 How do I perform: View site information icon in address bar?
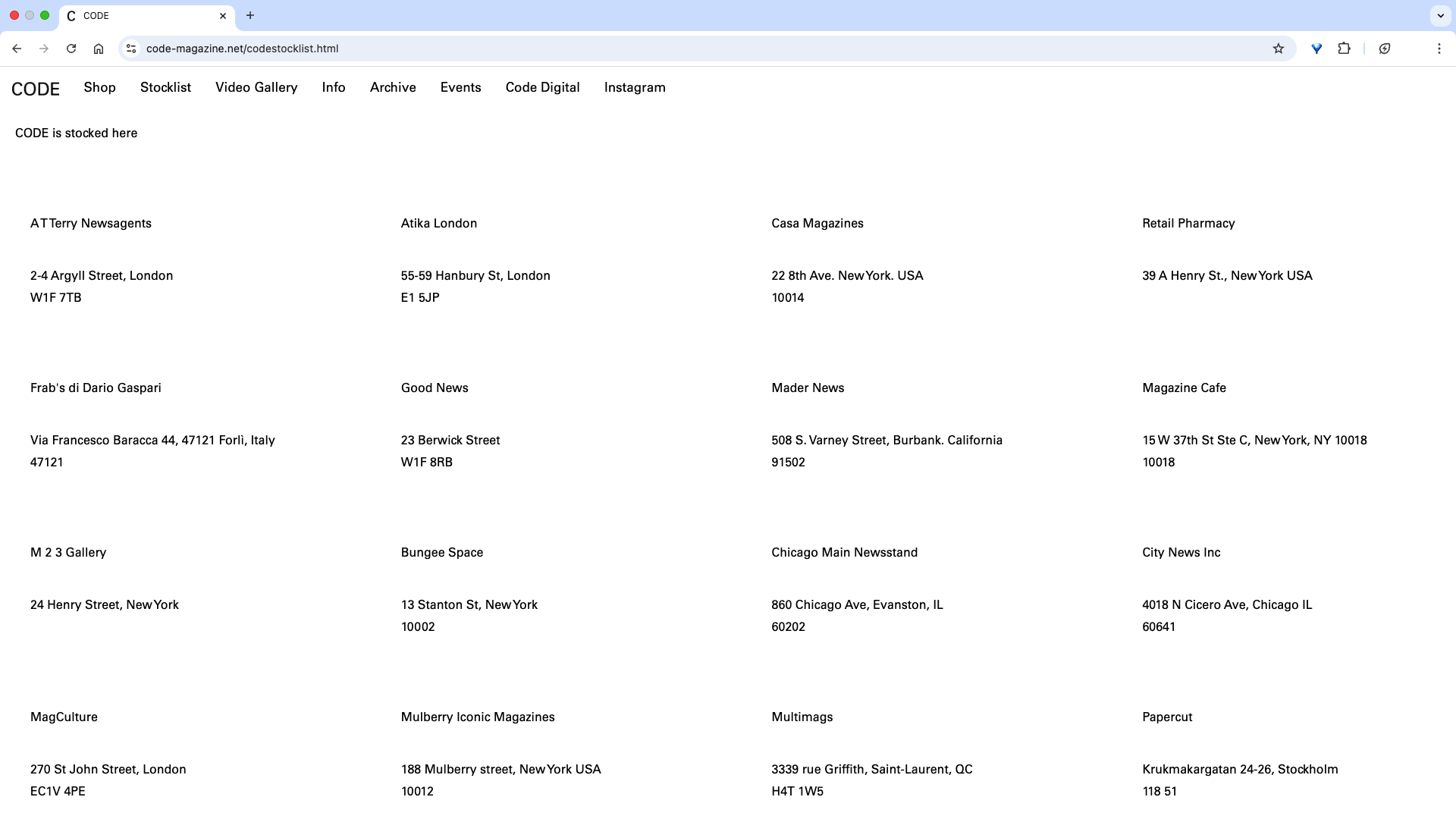pyautogui.click(x=131, y=49)
